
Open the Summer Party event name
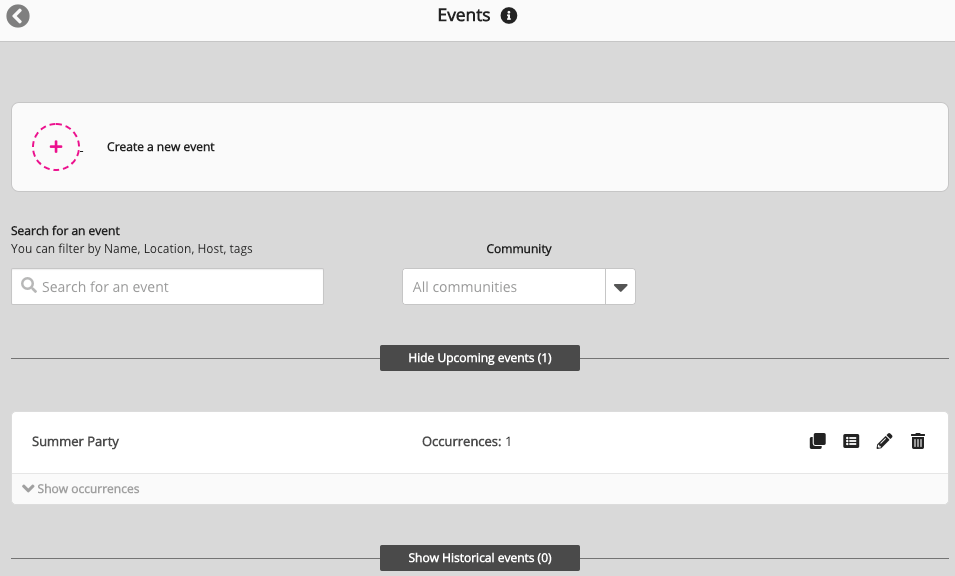coord(75,441)
